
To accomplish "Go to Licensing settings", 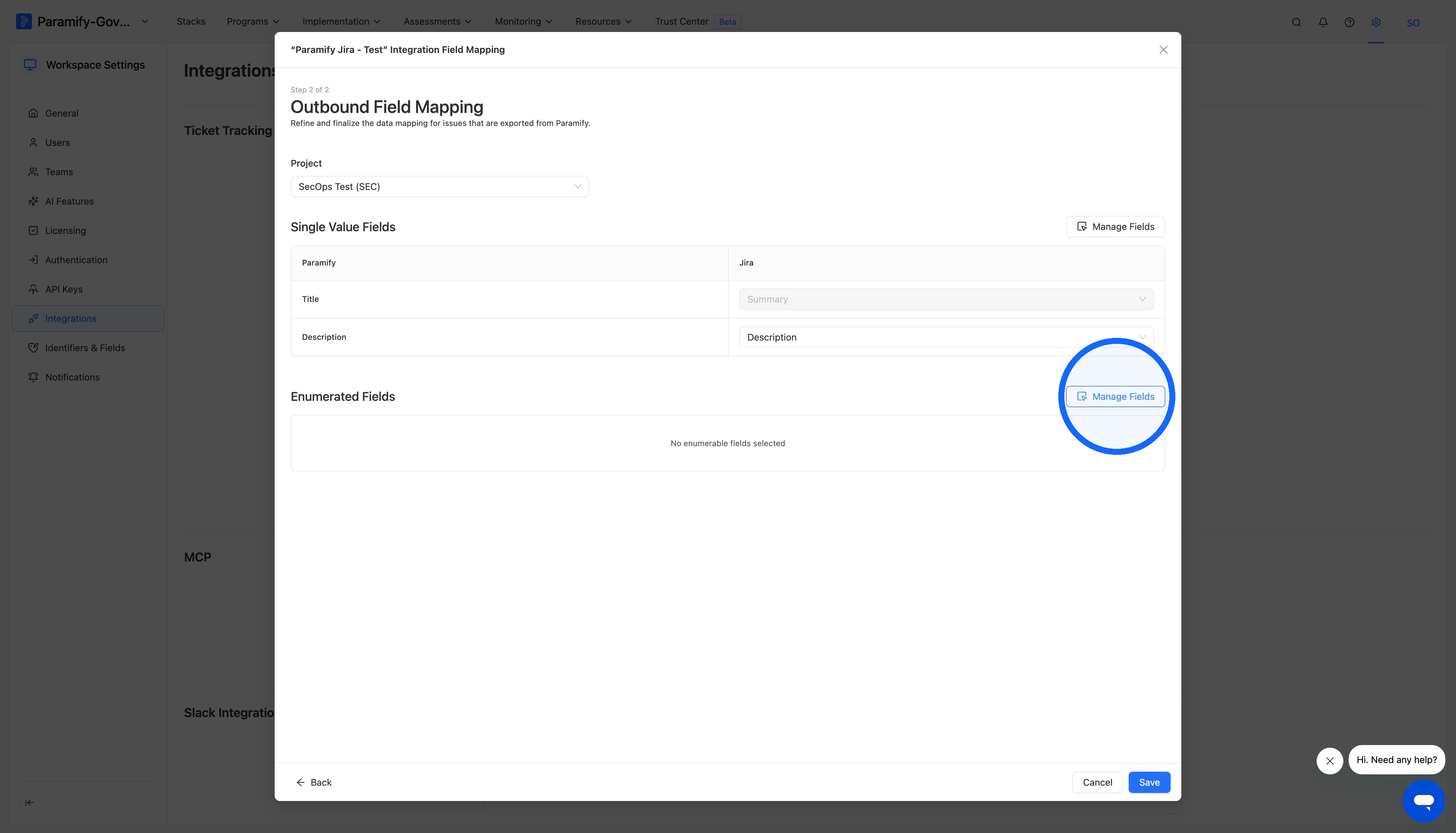I will [x=88, y=231].
